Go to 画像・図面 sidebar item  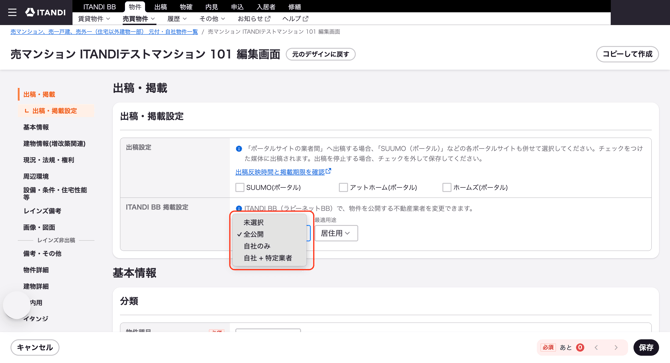coord(39,227)
